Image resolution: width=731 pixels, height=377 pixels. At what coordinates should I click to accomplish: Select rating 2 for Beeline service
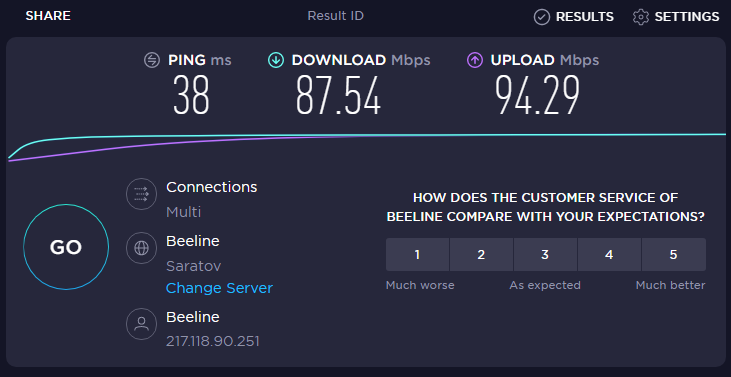[x=481, y=254]
